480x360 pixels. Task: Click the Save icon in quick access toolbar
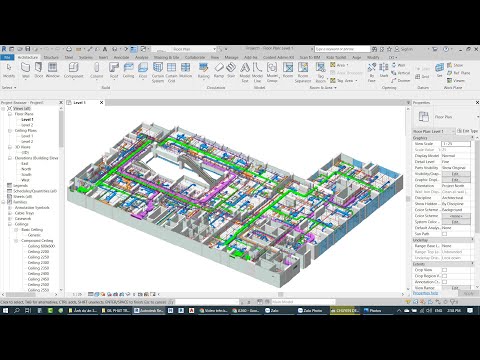click(28, 49)
